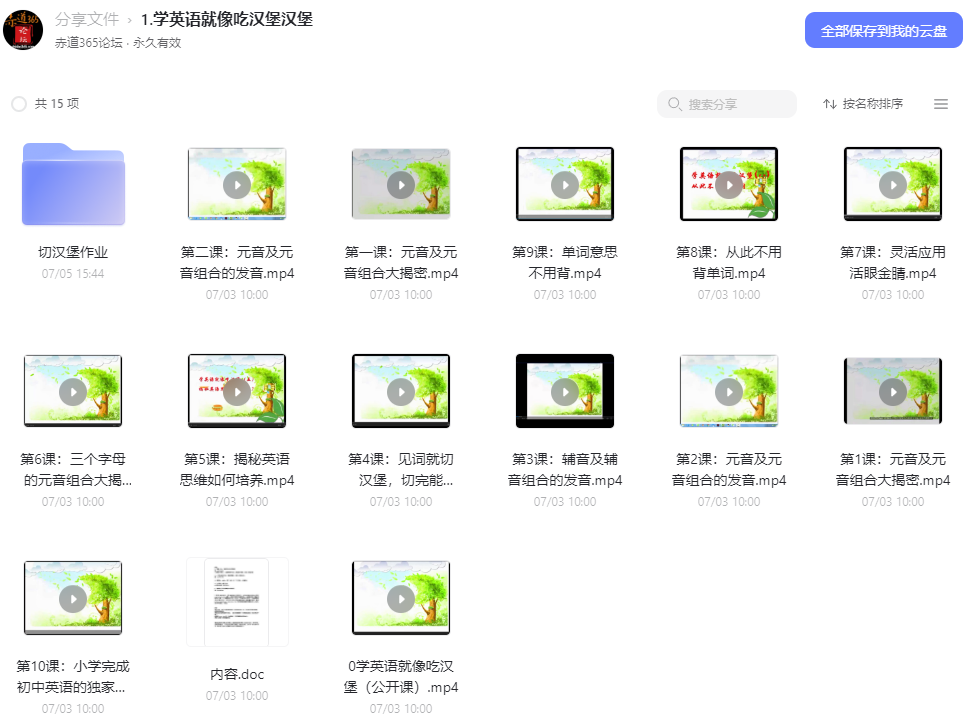Open the 第10课 小学完成初中英语 thumbnail
Image resolution: width=972 pixels, height=721 pixels.
[73, 598]
